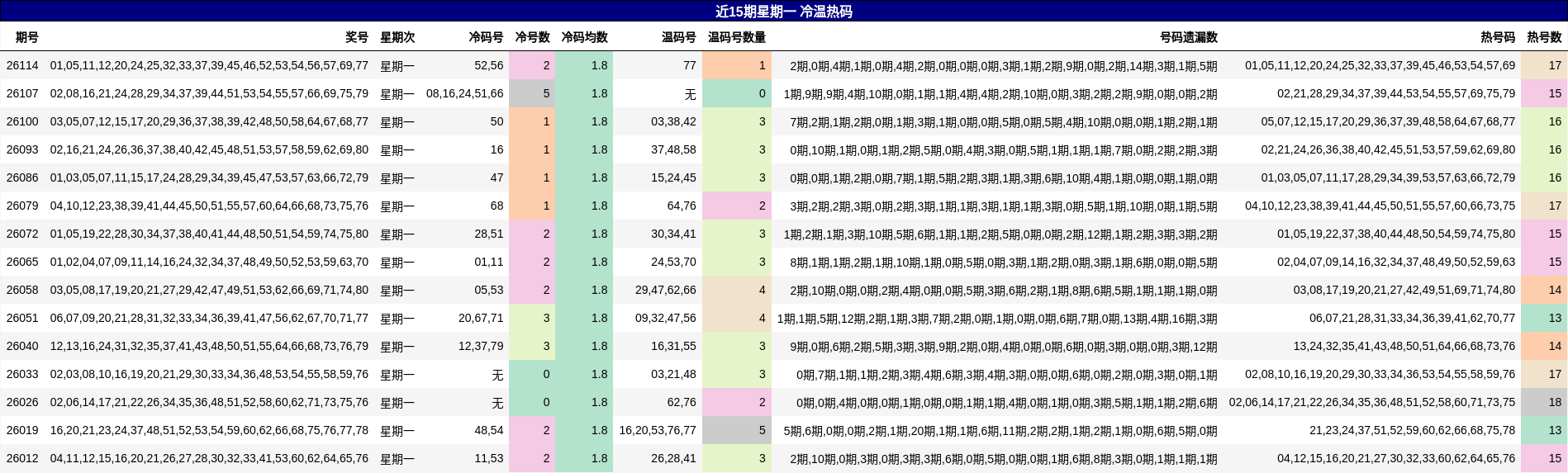The height and width of the screenshot is (473, 1568).
Task: Click warm code cell 03,21,48
Action: [x=673, y=374]
